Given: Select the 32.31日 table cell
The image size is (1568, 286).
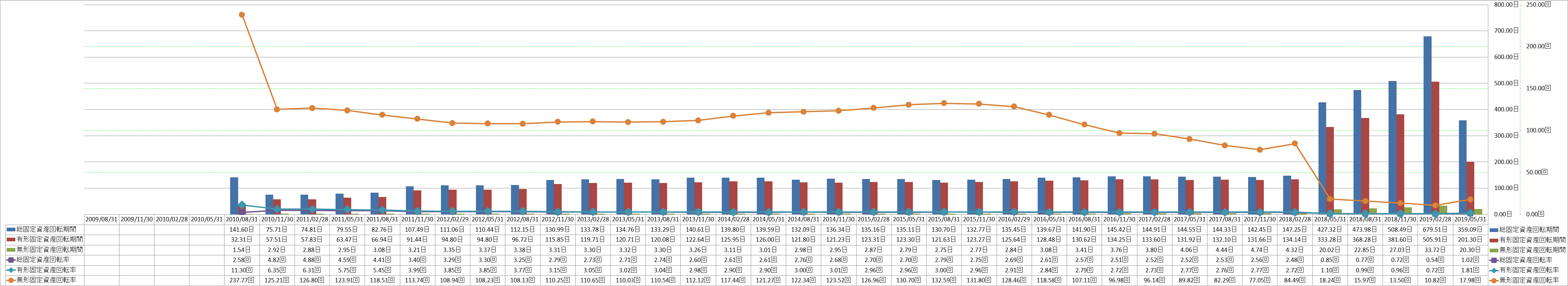Looking at the screenshot, I should 241,240.
